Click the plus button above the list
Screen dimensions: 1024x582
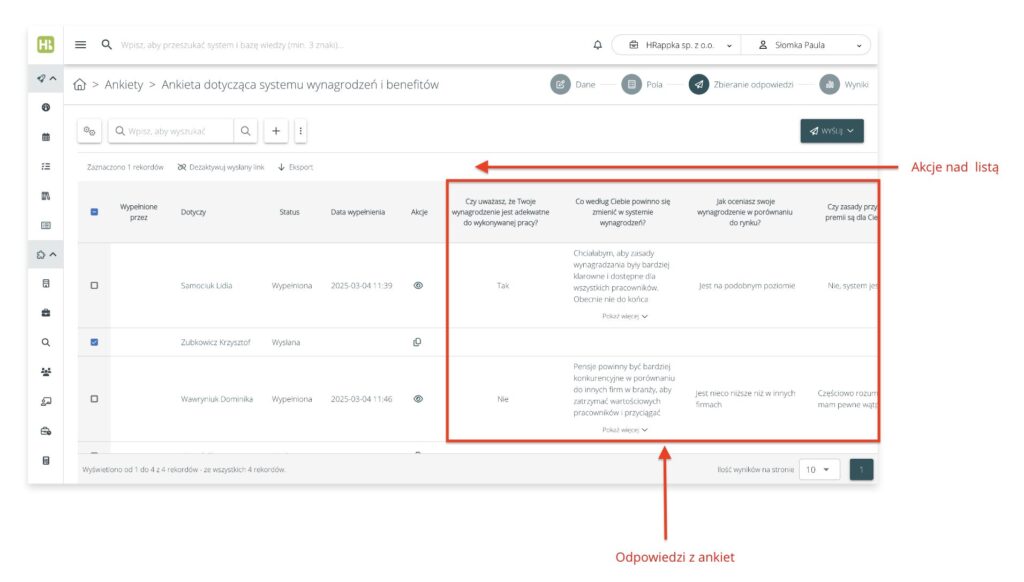coord(276,131)
